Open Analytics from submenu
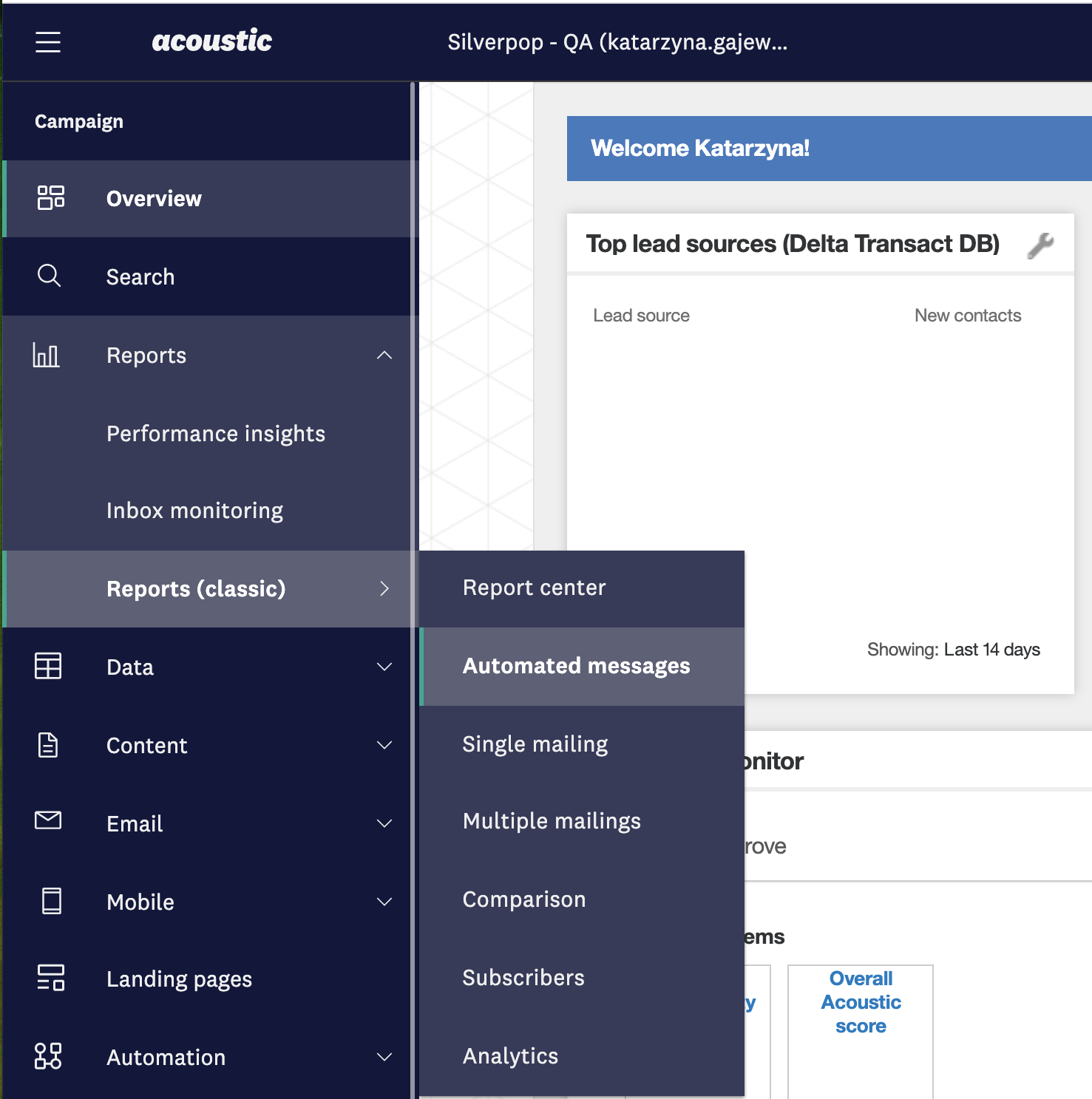The height and width of the screenshot is (1099, 1092). [x=582, y=1056]
